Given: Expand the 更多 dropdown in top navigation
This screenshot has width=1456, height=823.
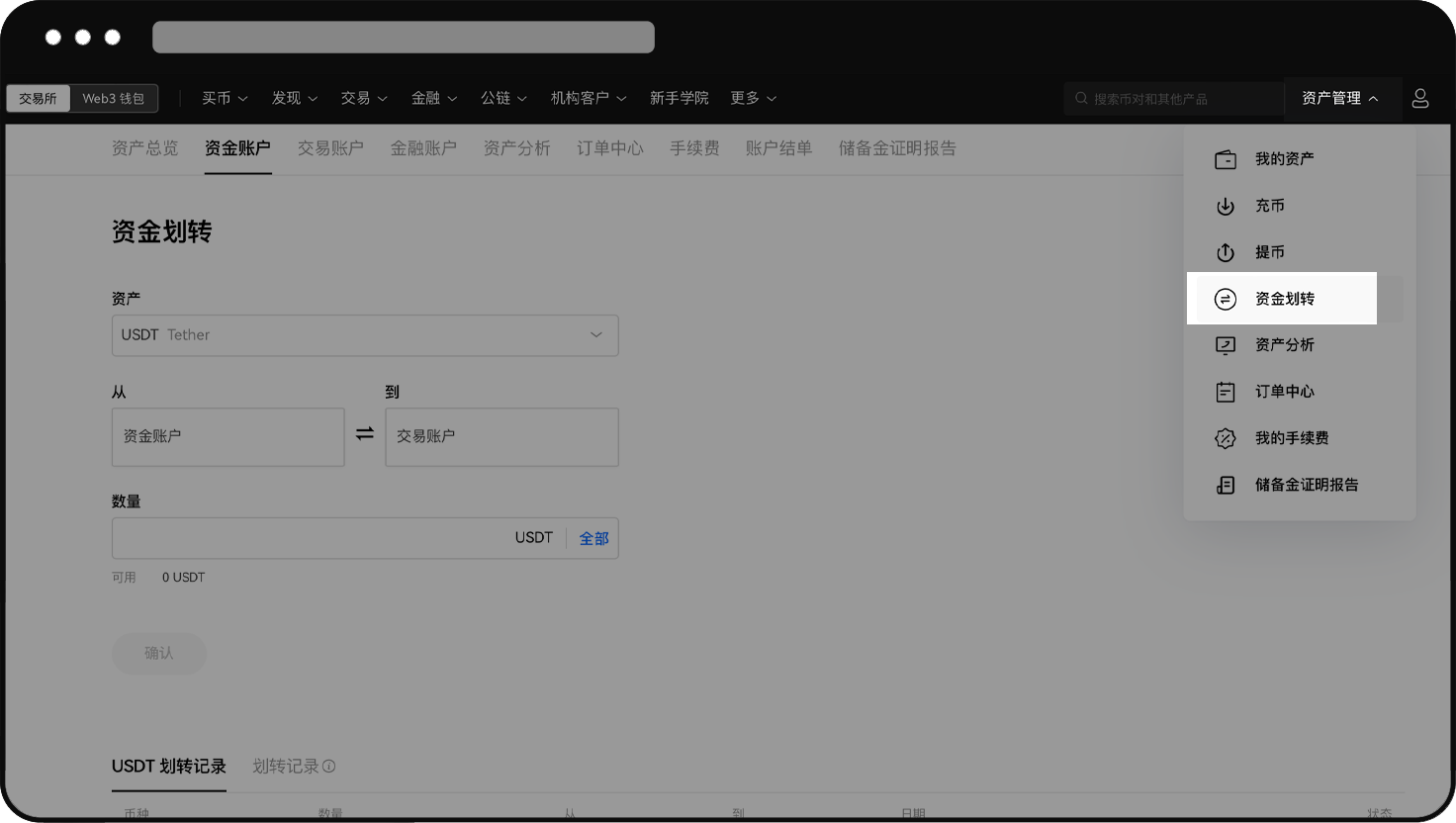Looking at the screenshot, I should coord(753,98).
